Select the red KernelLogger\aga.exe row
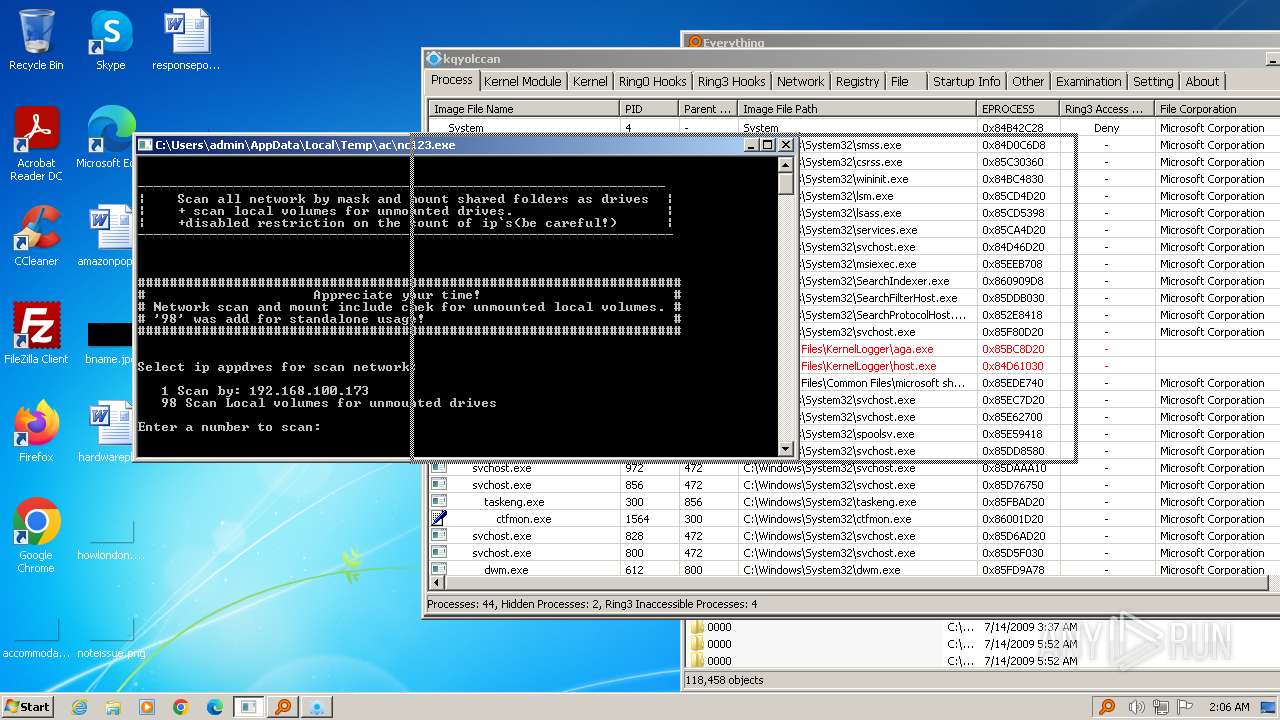This screenshot has width=1280, height=720. [1040, 349]
